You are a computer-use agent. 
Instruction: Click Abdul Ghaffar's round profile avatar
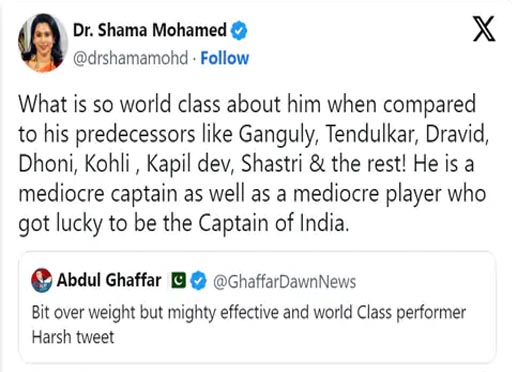[x=42, y=280]
